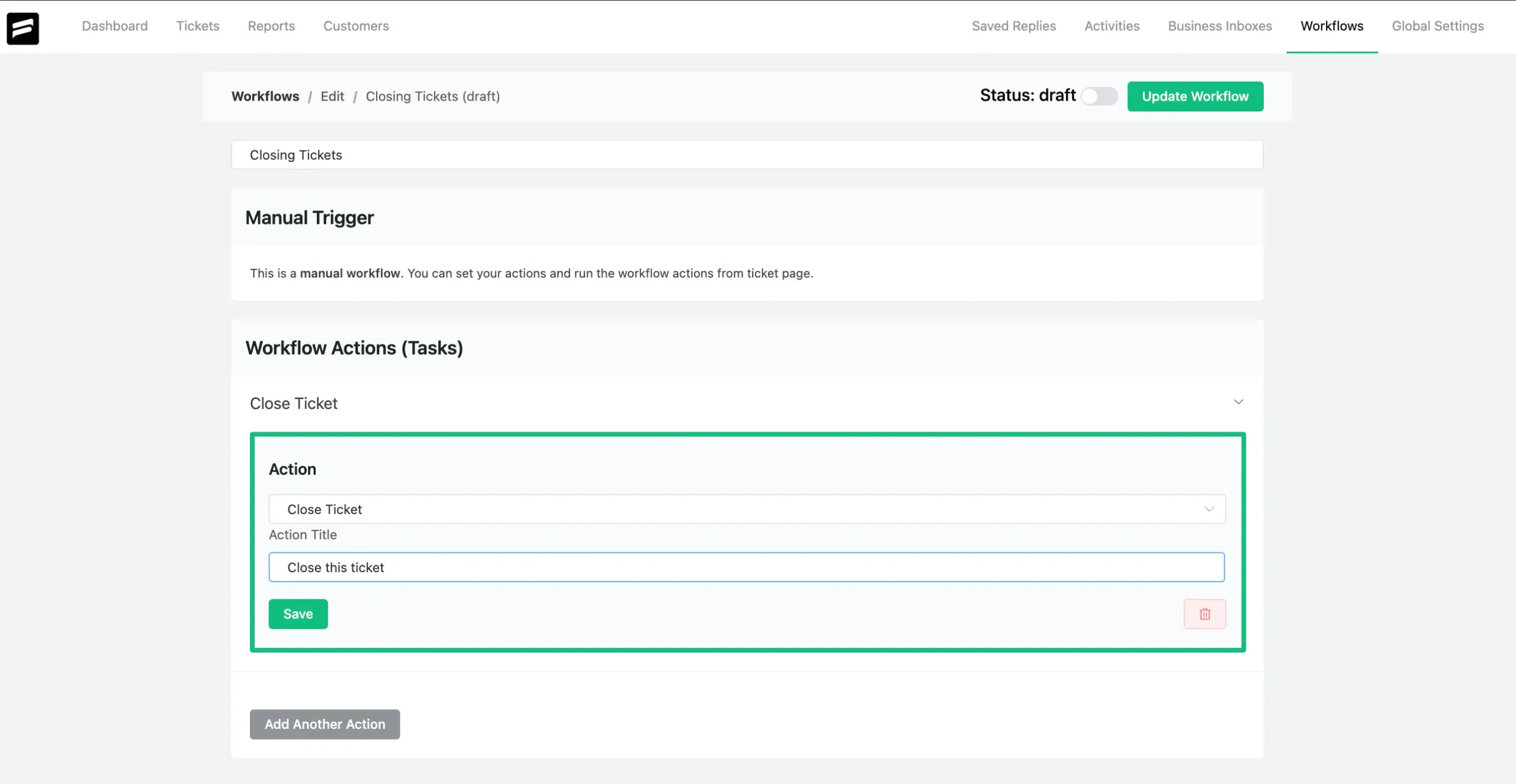Image resolution: width=1516 pixels, height=784 pixels.
Task: Expand the Close Ticket section chevron
Action: click(x=1238, y=402)
